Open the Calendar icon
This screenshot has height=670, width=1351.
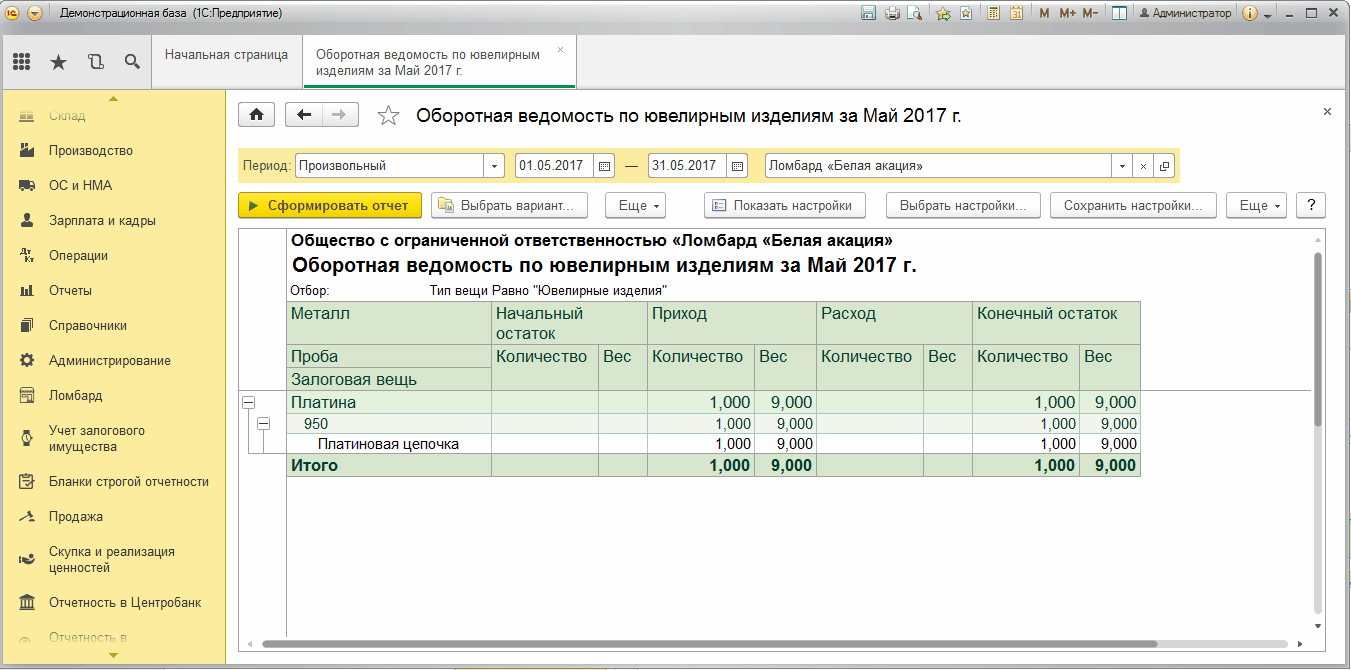pos(1016,14)
